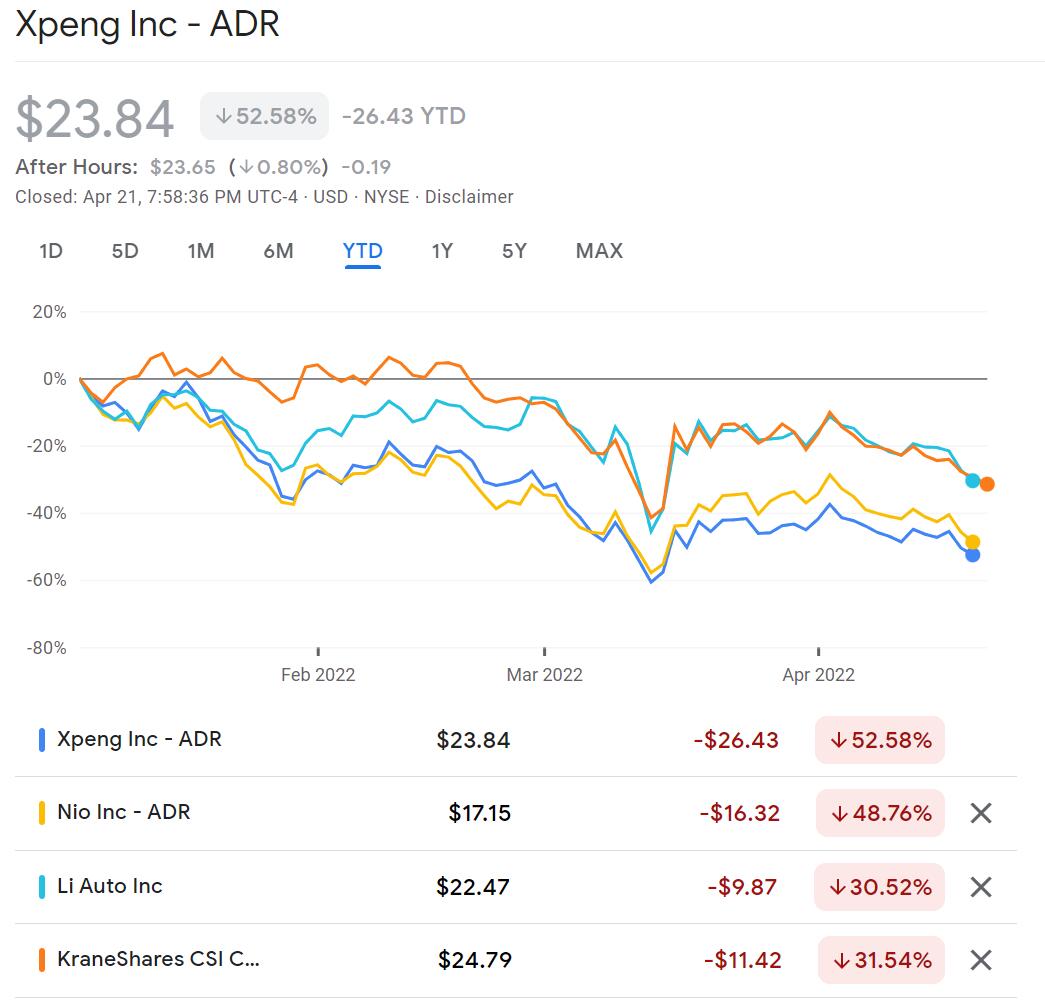Click the down-arrow in 52.58% badge
Viewport: 1045px width, 1006px height.
pos(222,115)
